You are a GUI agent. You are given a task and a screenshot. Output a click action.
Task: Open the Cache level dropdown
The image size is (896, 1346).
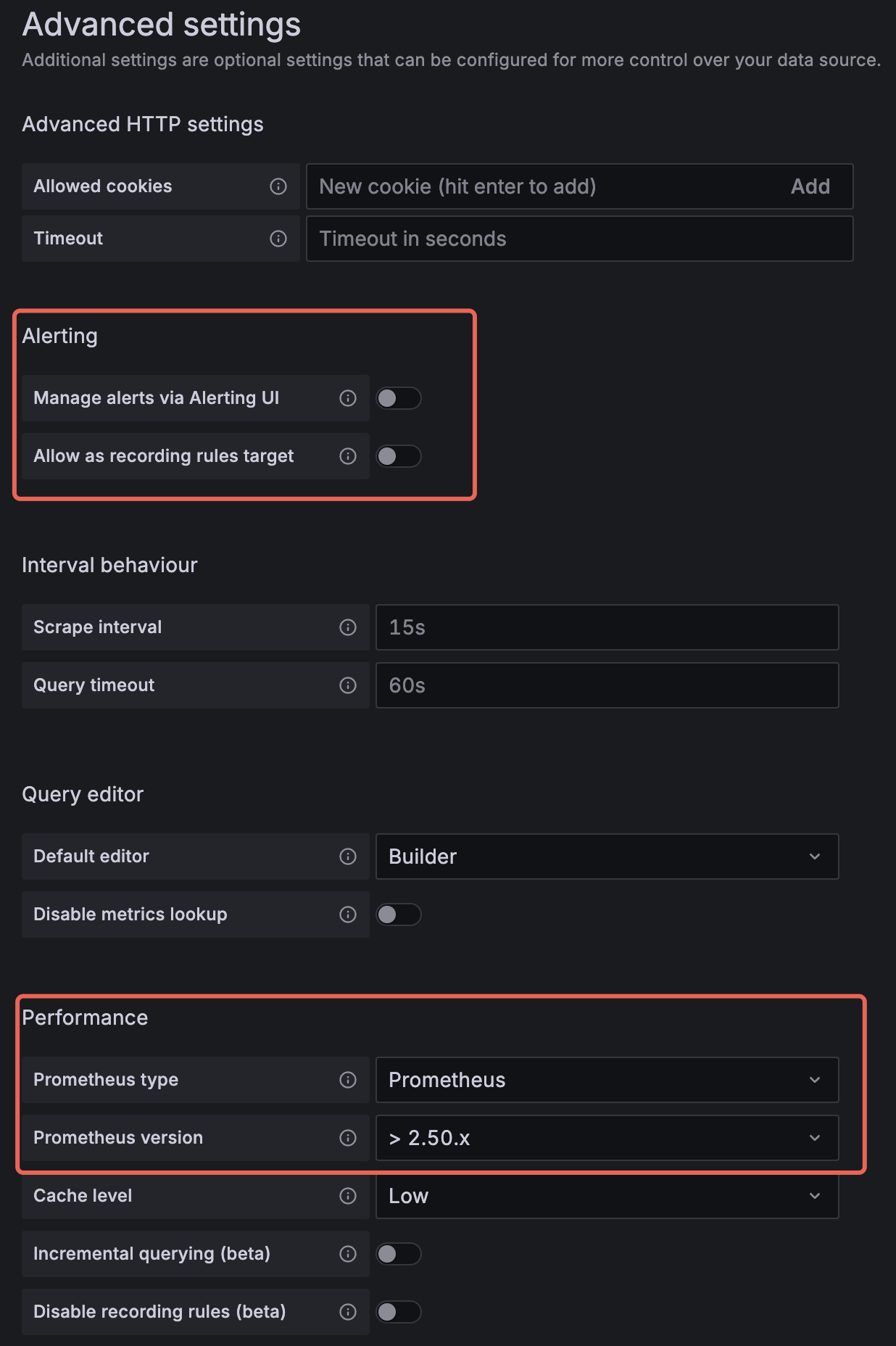click(607, 1196)
